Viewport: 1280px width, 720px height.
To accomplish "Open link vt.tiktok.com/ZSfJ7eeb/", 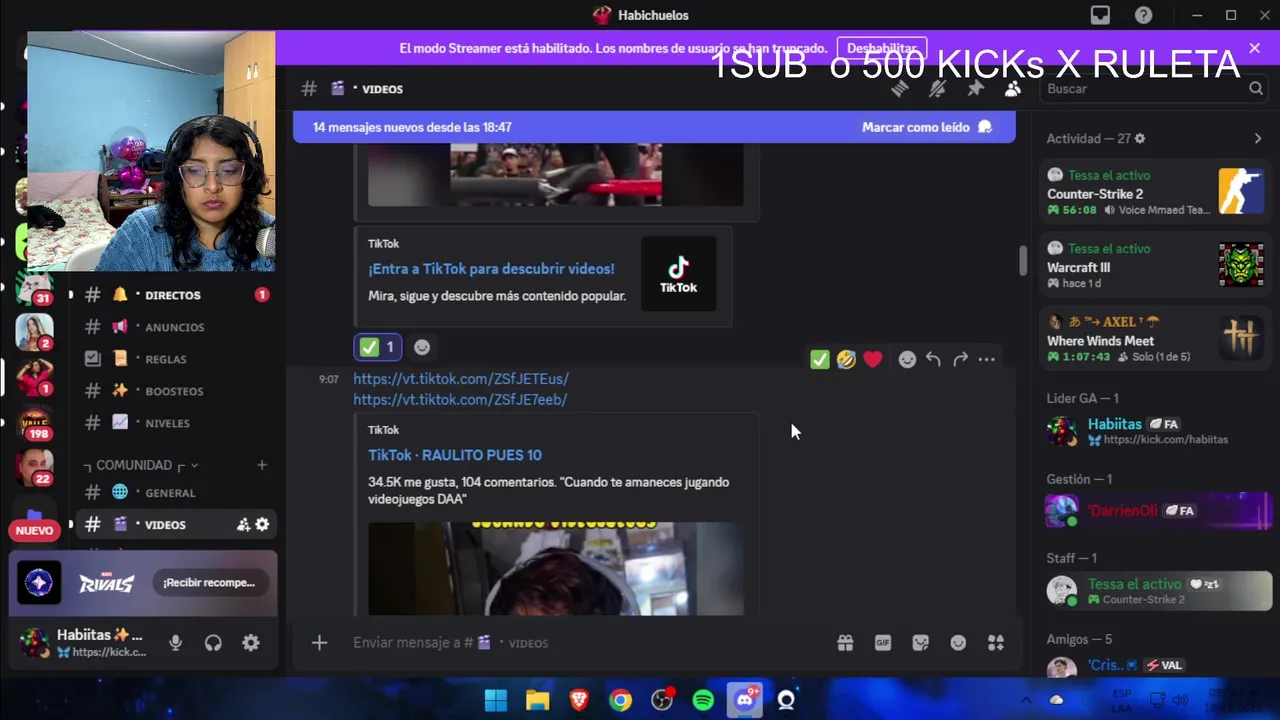I will pyautogui.click(x=460, y=399).
